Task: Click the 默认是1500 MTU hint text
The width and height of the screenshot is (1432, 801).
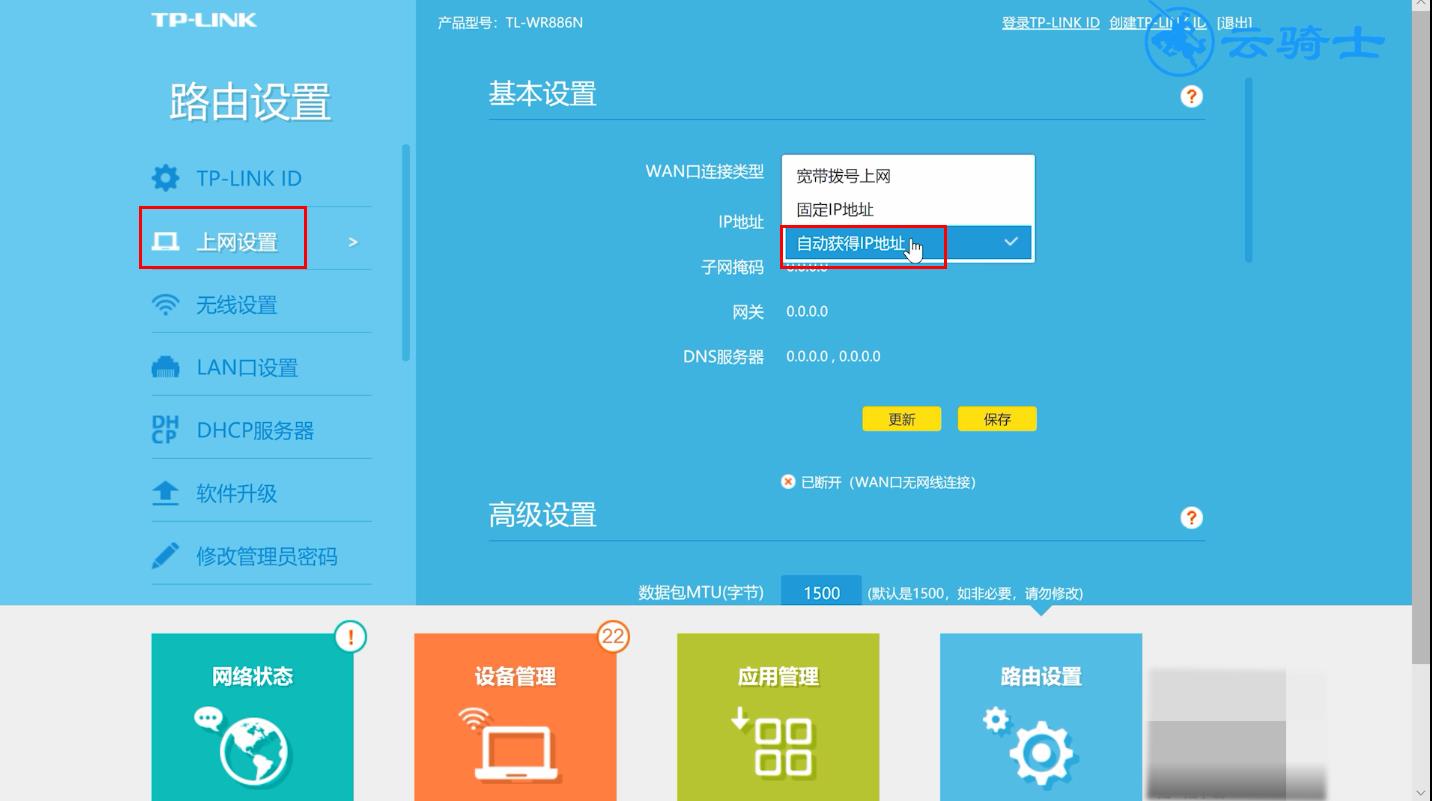Action: [975, 593]
